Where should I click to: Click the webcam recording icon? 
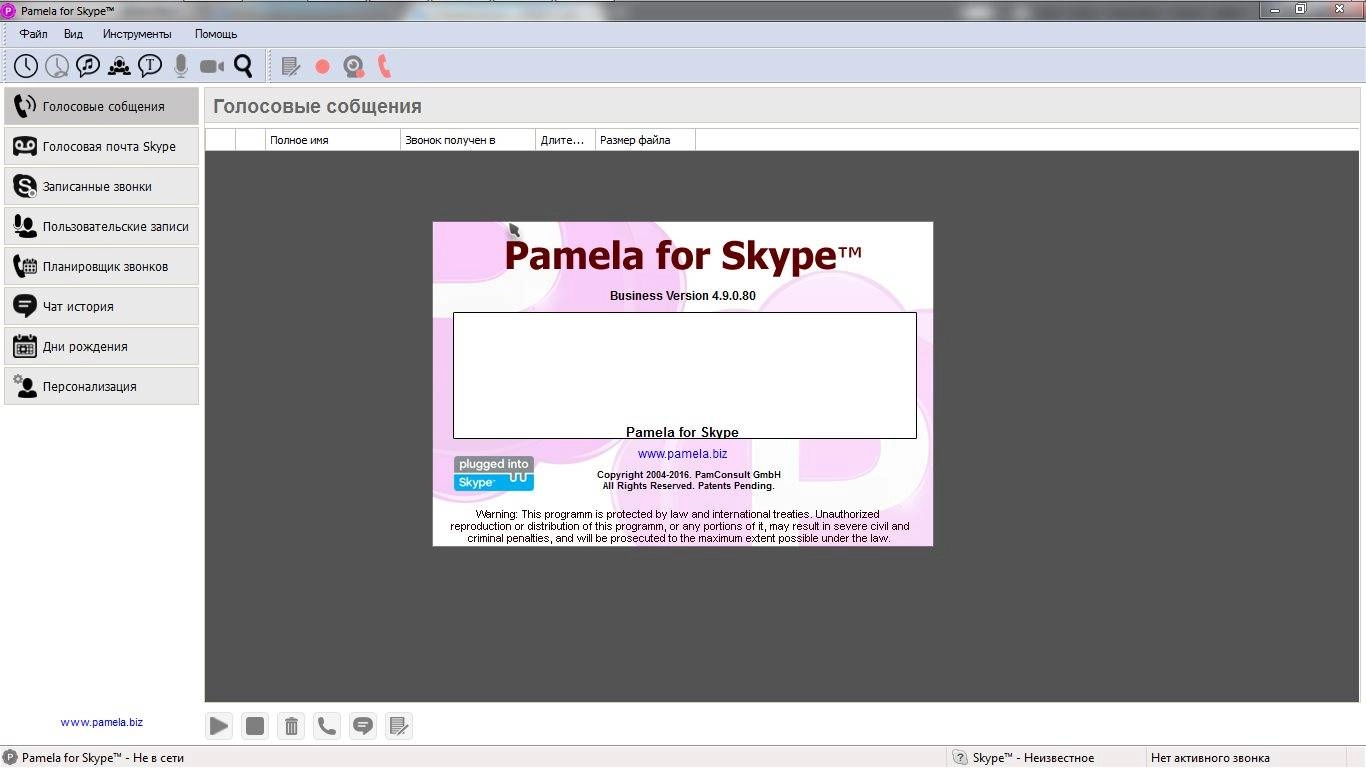354,67
